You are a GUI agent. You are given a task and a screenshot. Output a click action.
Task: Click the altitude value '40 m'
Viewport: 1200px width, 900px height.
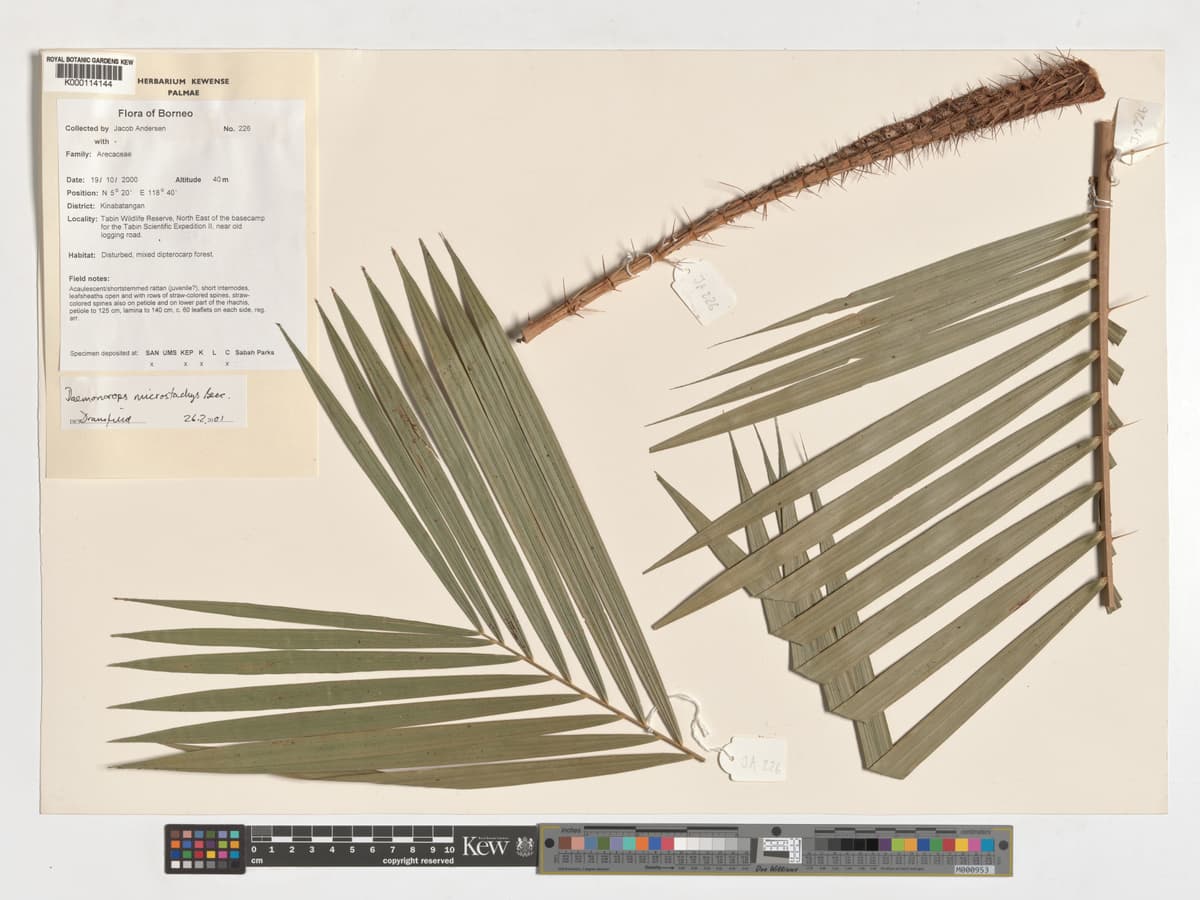click(220, 180)
